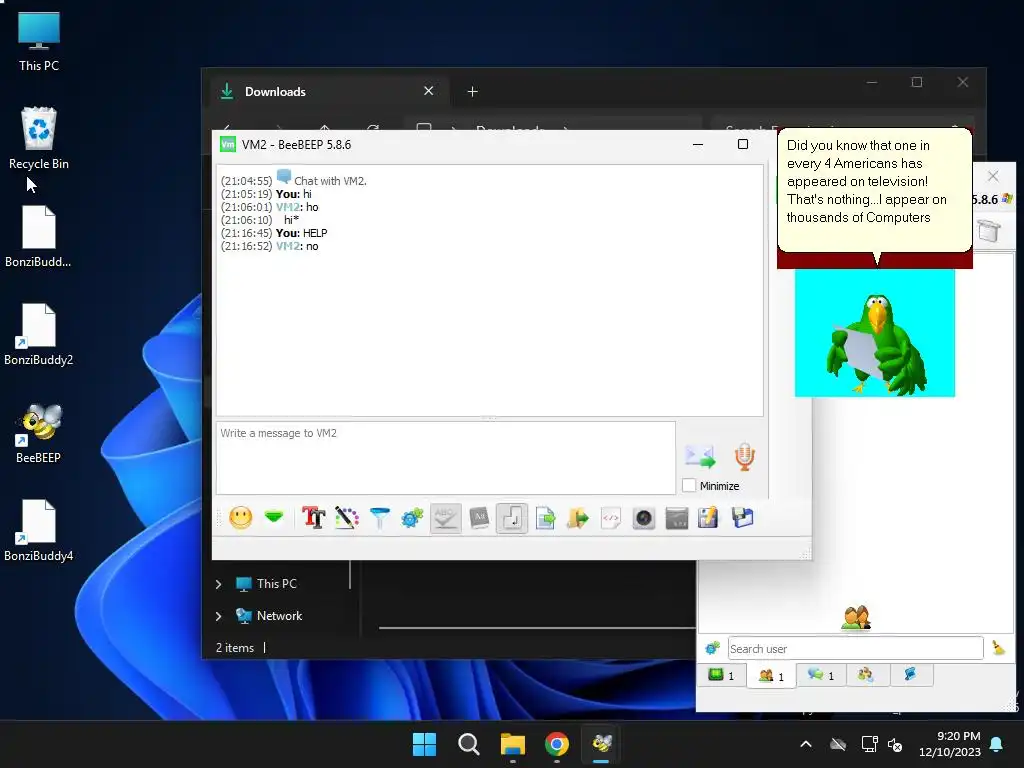The width and height of the screenshot is (1024, 768).
Task: Click the green gem icon in chat toolbar
Action: pyautogui.click(x=274, y=517)
